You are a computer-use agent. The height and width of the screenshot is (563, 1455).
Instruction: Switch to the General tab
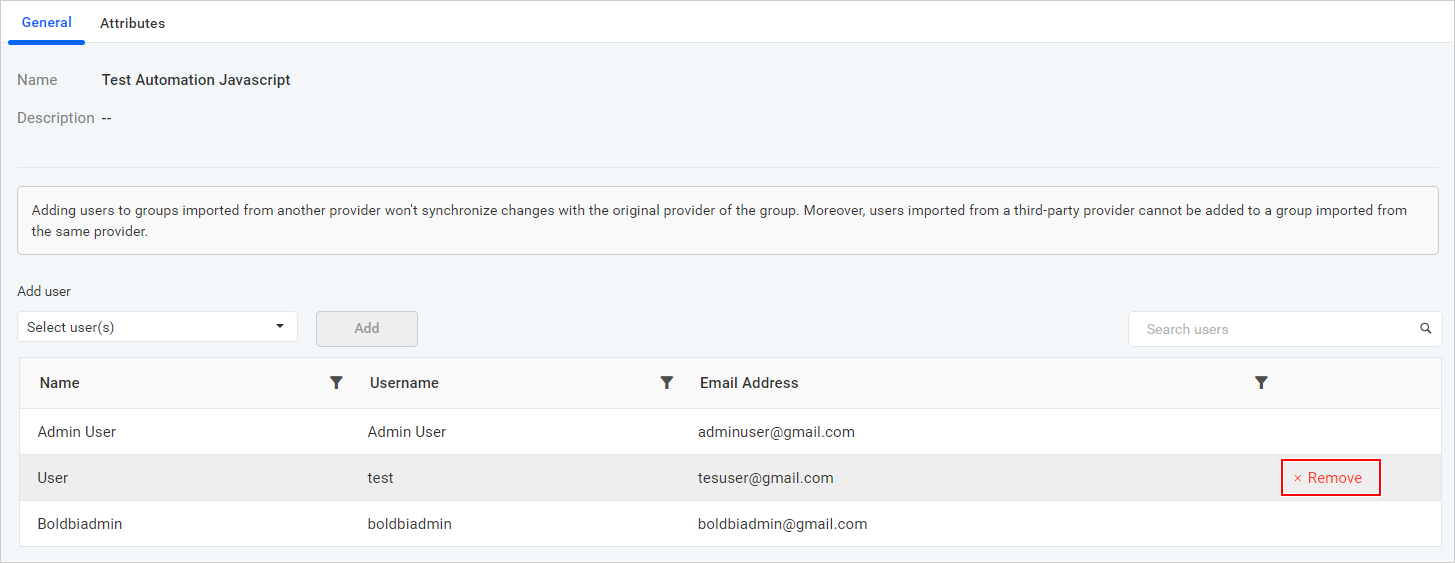click(47, 23)
